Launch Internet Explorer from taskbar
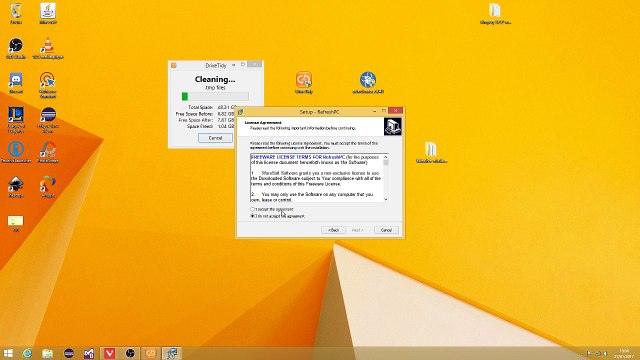The image size is (640, 360). 27,353
